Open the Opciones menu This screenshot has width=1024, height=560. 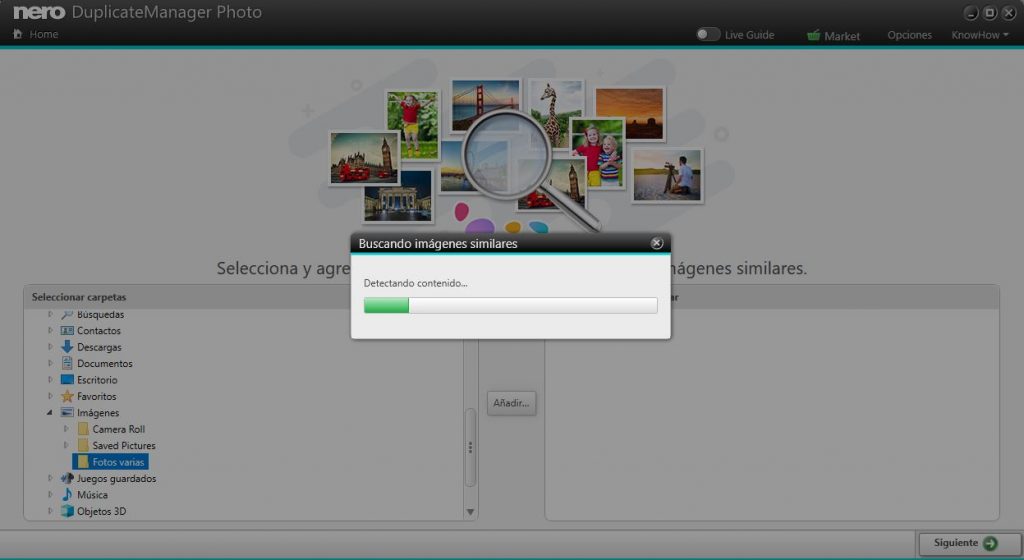(x=909, y=35)
